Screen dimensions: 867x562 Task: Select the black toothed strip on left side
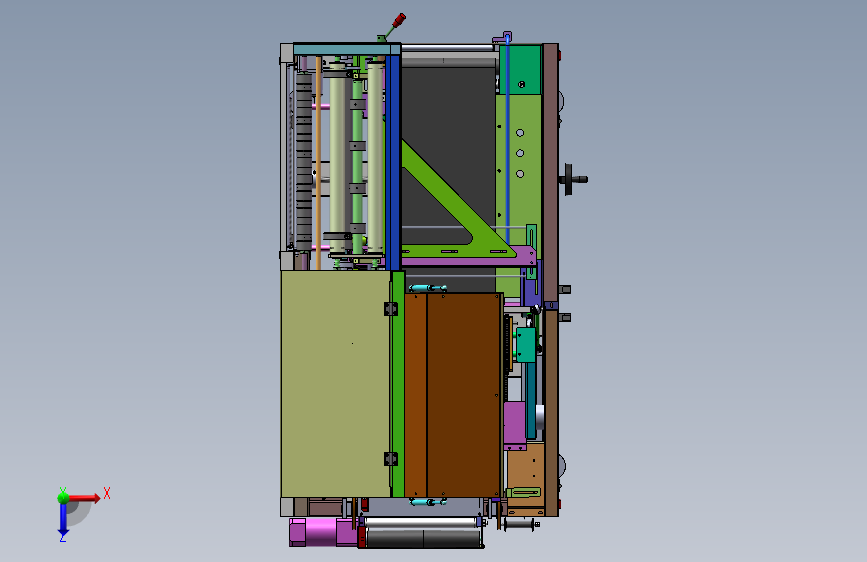304,160
